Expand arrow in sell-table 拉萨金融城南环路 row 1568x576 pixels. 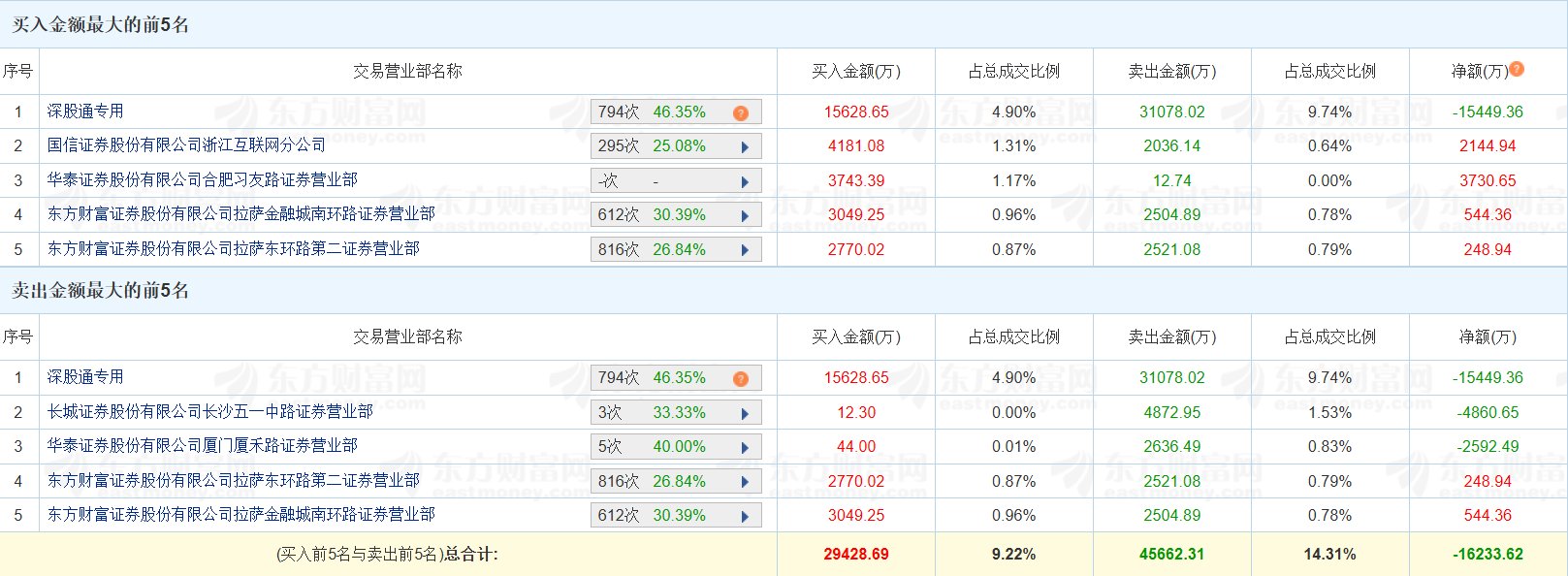click(745, 516)
